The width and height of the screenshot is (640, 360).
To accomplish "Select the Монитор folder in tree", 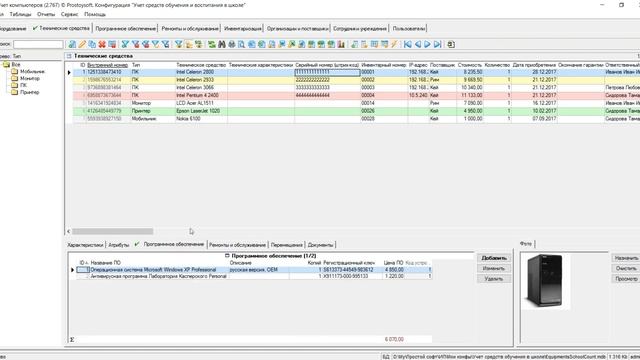I will (x=26, y=78).
